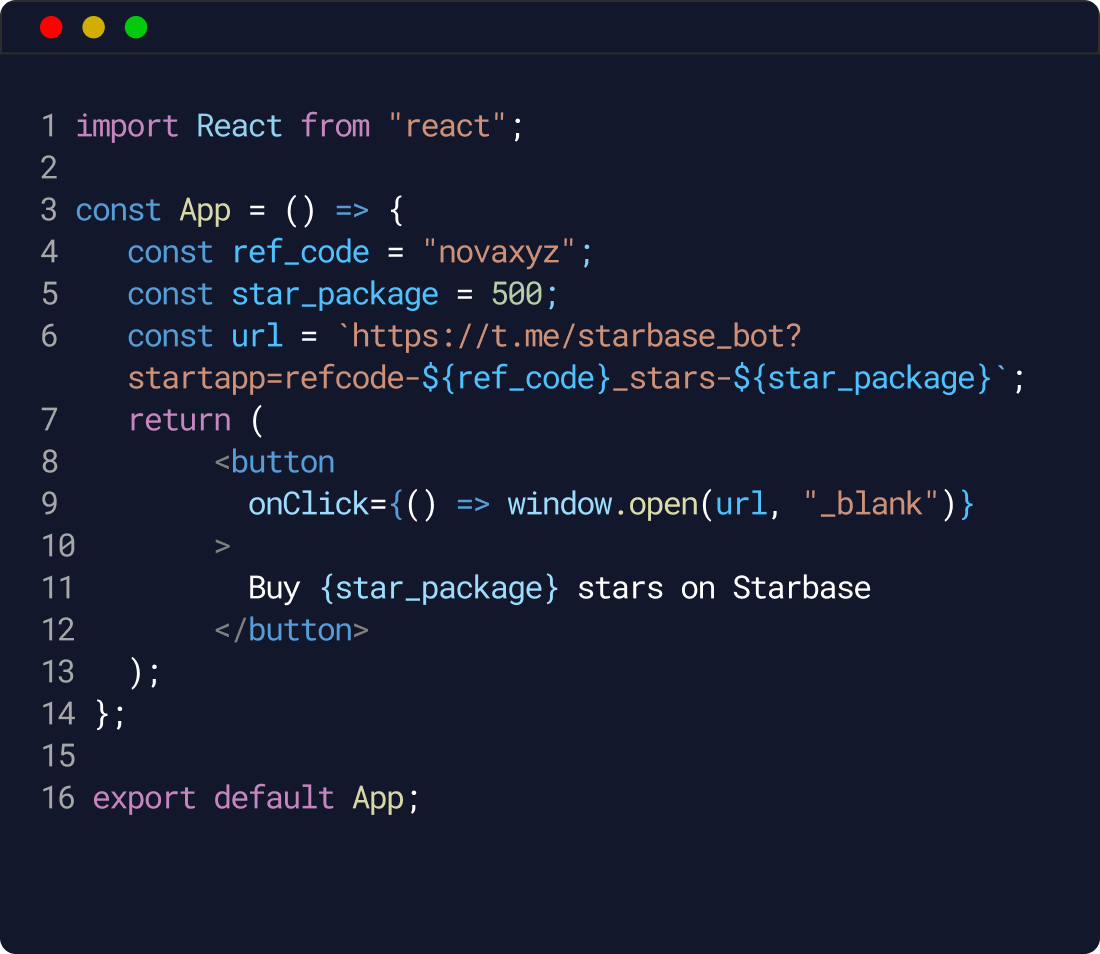Click the 'export' keyword on the last line
This screenshot has height=954, width=1100.
tap(144, 798)
